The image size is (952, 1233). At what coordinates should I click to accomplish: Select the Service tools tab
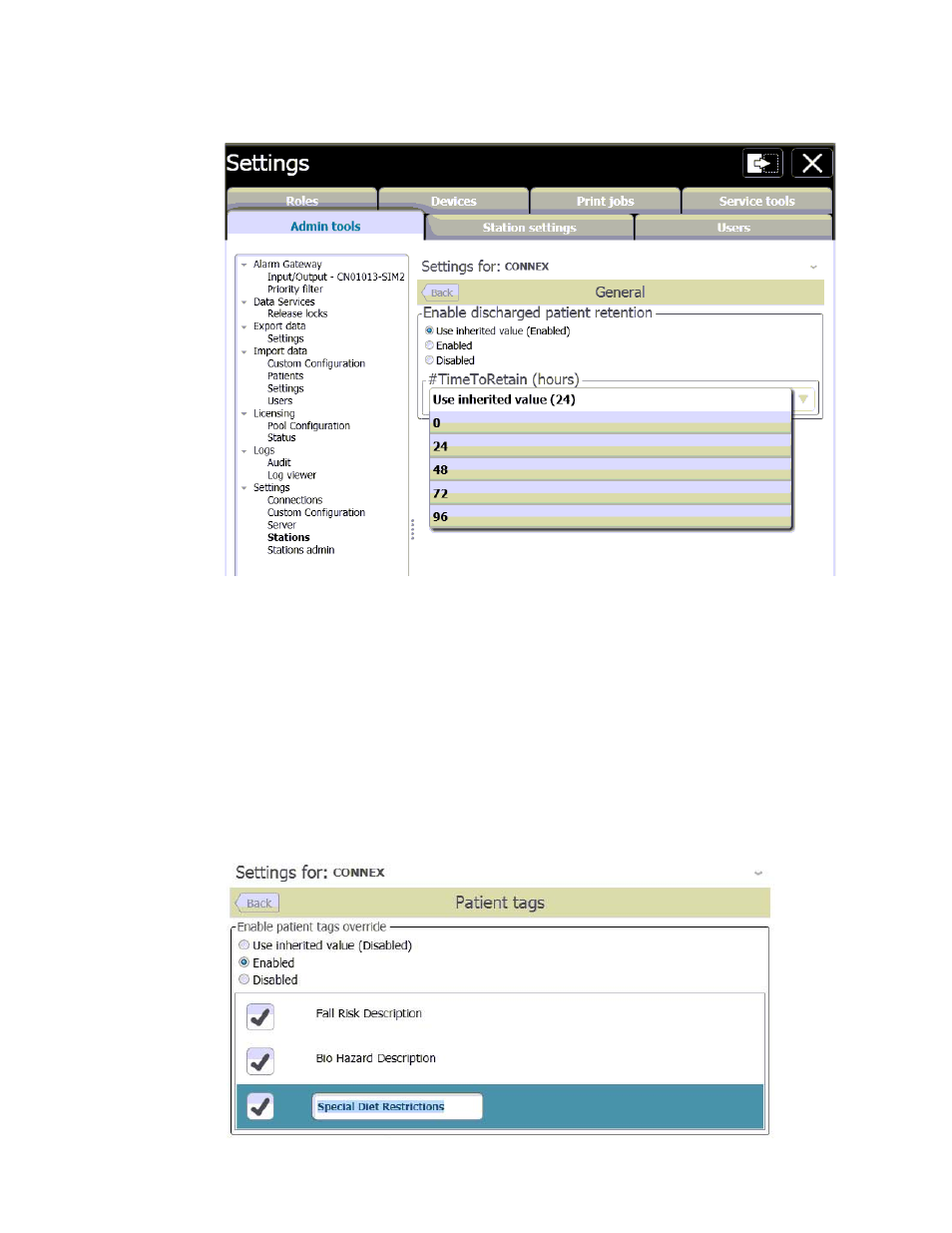coord(756,201)
